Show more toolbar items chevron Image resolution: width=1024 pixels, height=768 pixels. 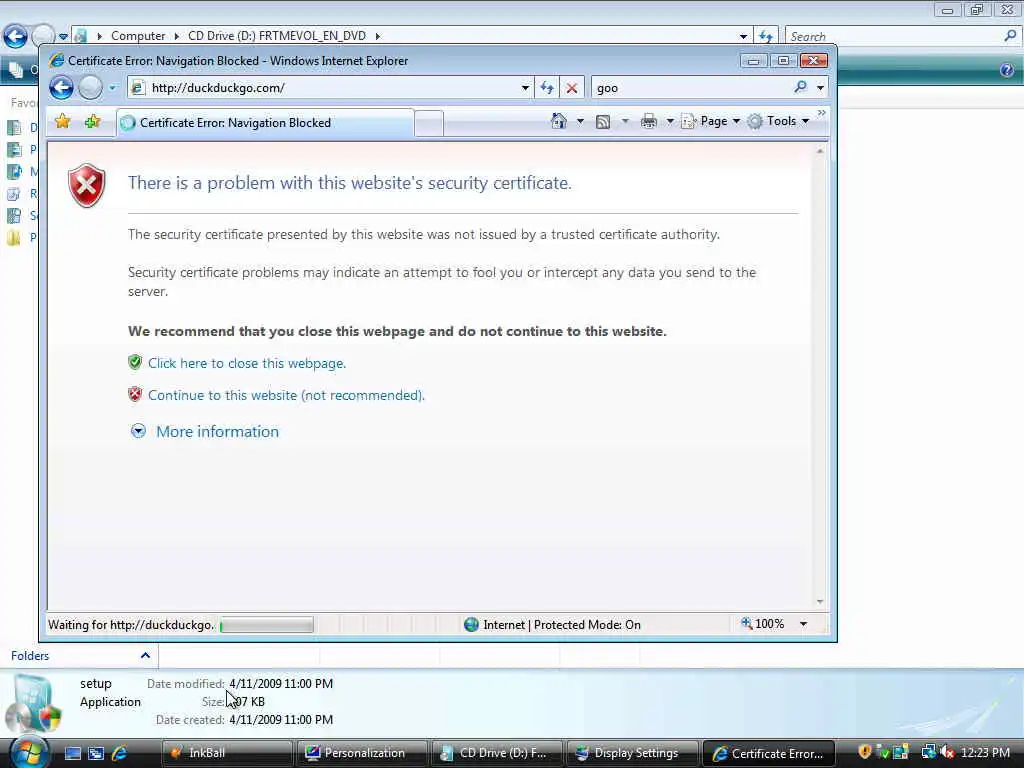point(822,114)
